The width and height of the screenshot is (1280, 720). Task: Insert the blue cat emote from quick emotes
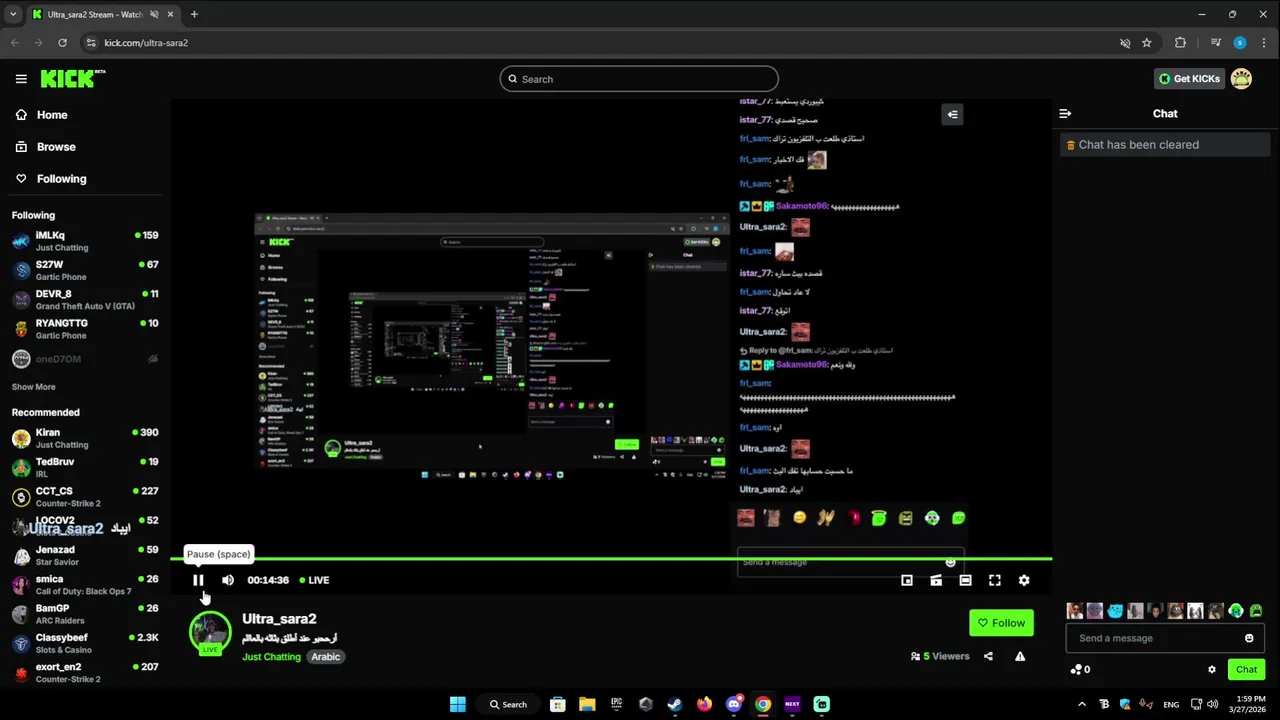pos(1115,611)
